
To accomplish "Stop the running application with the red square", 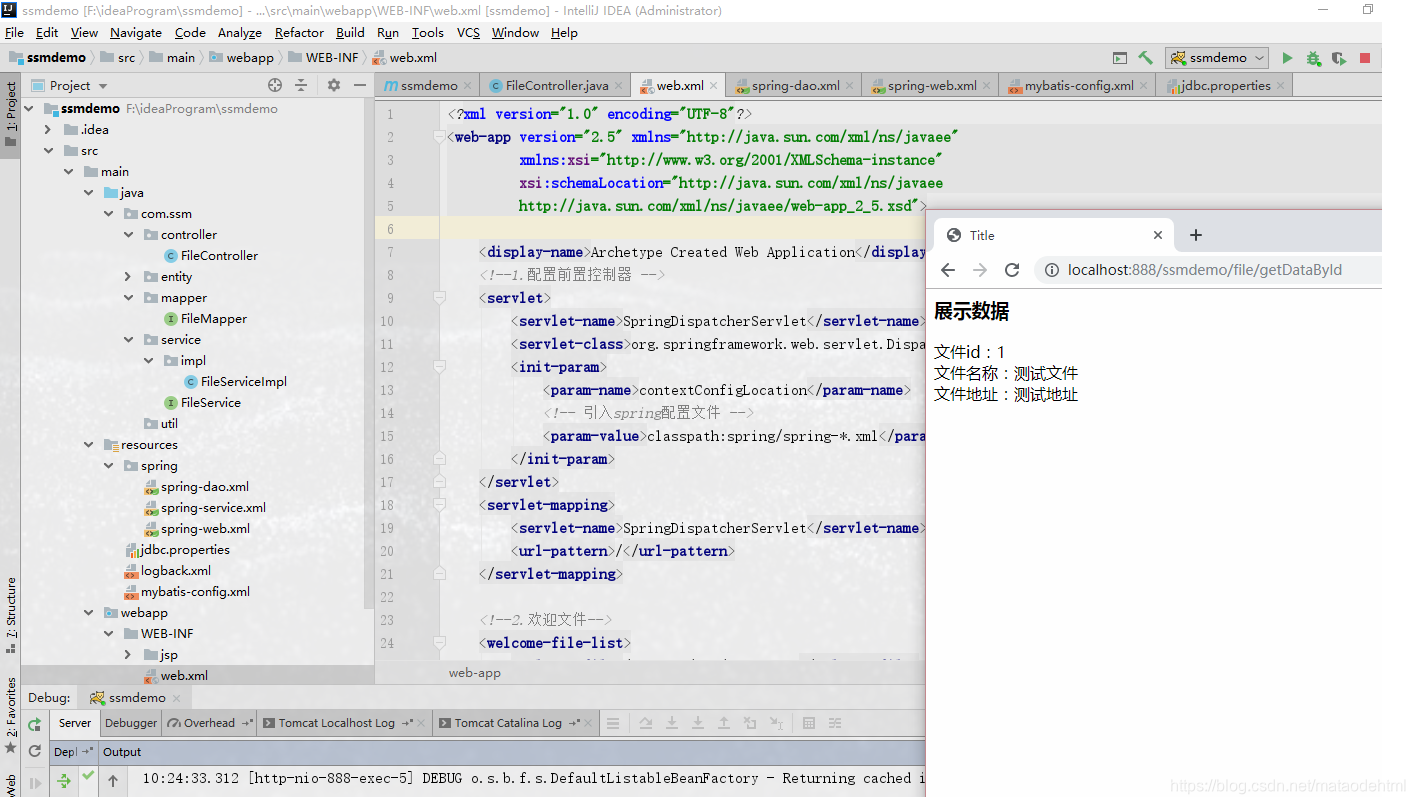I will point(1365,58).
